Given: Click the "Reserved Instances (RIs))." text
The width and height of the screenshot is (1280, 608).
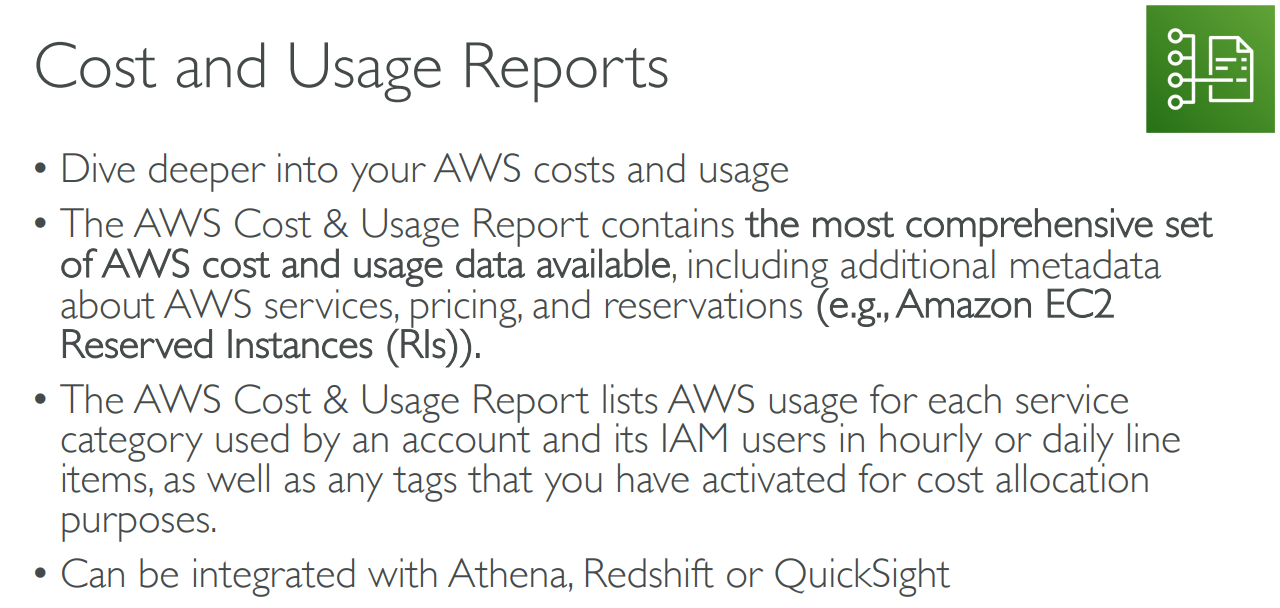Looking at the screenshot, I should click(270, 345).
